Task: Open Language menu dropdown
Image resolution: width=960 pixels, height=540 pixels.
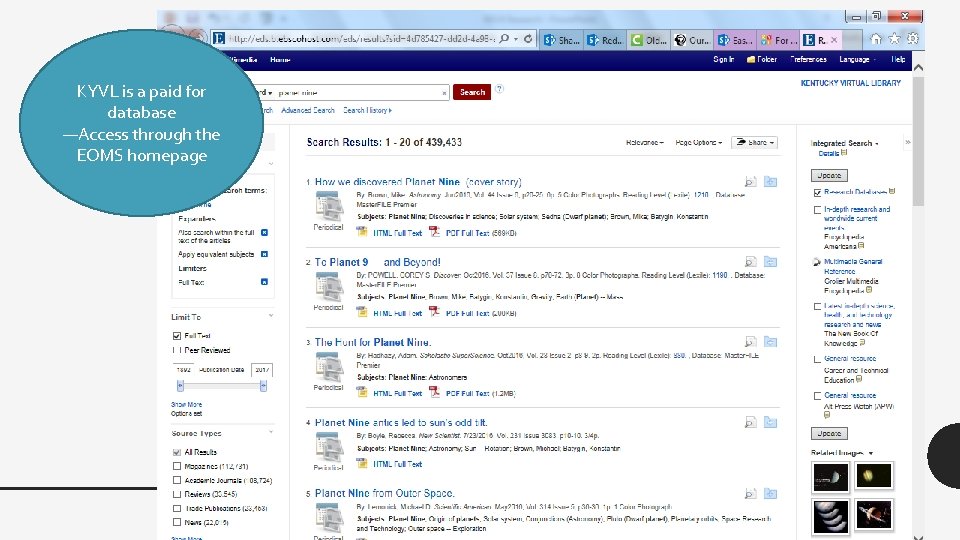Action: point(857,59)
